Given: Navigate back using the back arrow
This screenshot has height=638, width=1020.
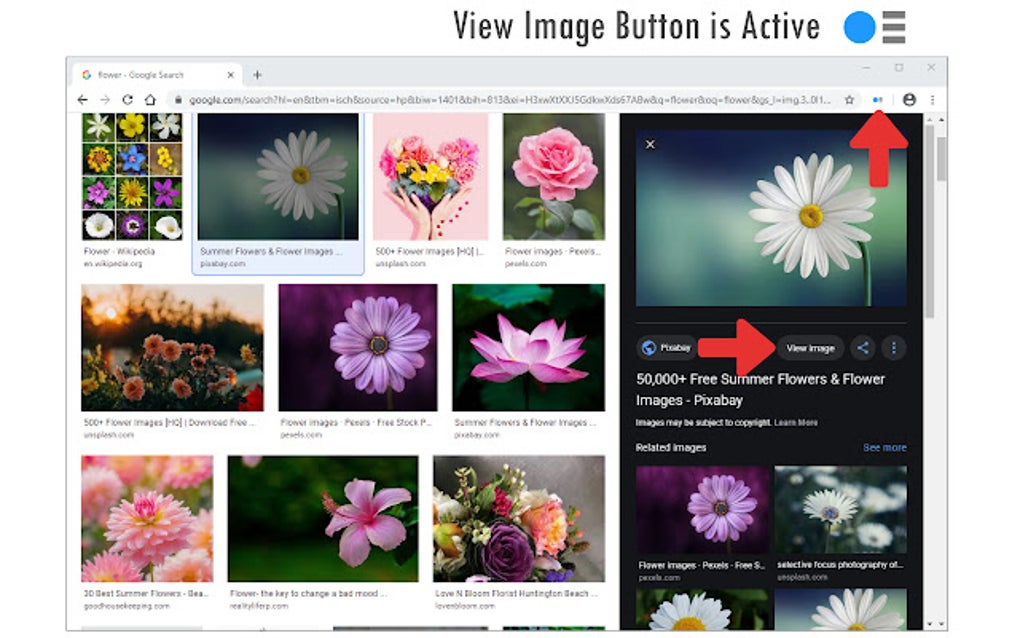Looking at the screenshot, I should click(82, 99).
